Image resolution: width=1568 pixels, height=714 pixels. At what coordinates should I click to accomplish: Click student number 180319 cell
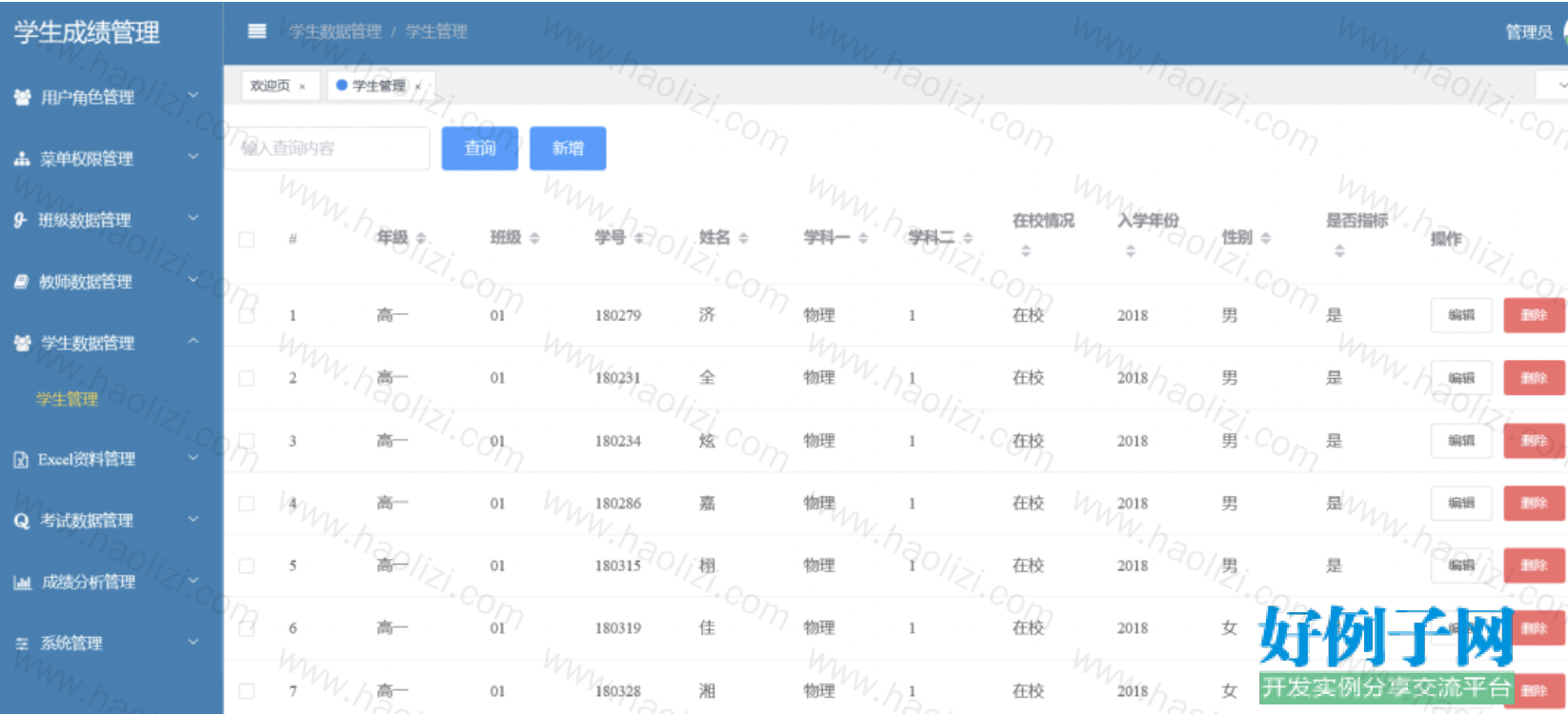tap(618, 628)
